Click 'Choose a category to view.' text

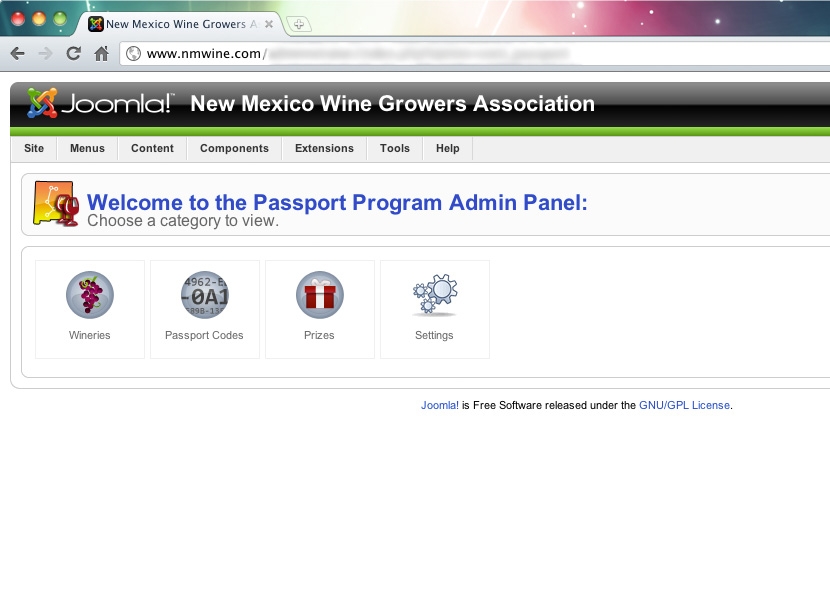183,220
